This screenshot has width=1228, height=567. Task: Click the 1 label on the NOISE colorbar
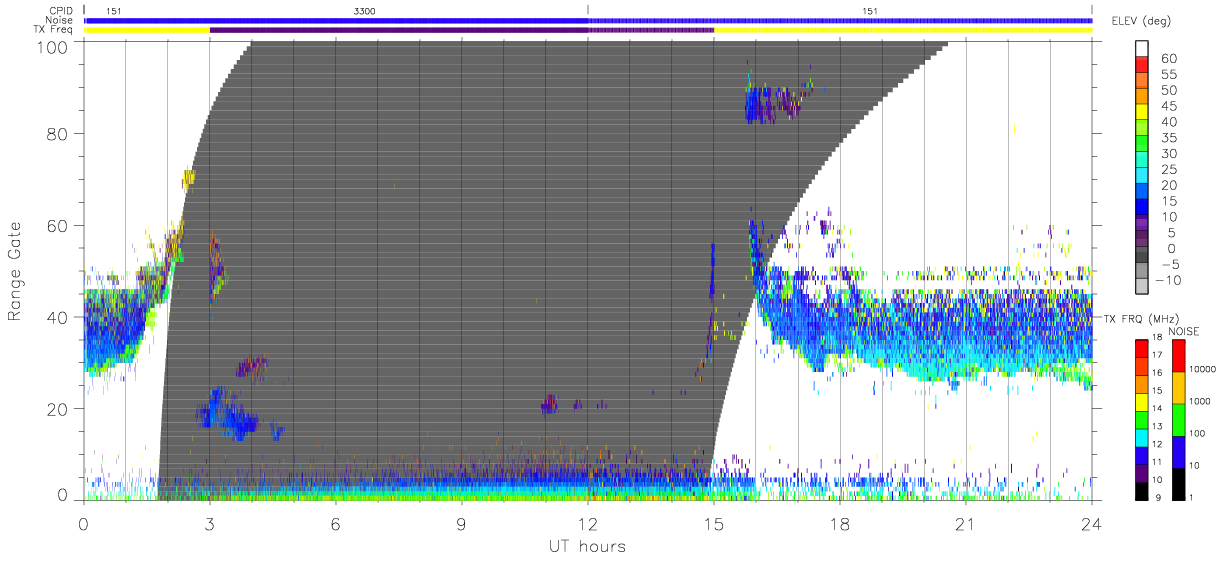1192,498
